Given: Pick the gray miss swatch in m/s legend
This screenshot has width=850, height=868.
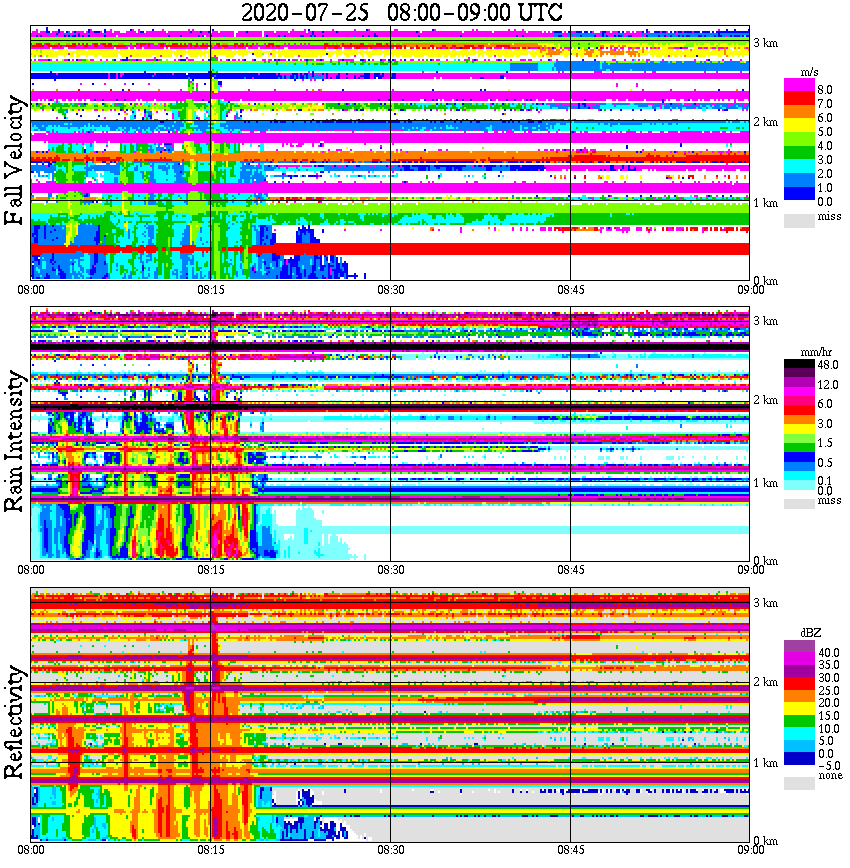Looking at the screenshot, I should [799, 220].
